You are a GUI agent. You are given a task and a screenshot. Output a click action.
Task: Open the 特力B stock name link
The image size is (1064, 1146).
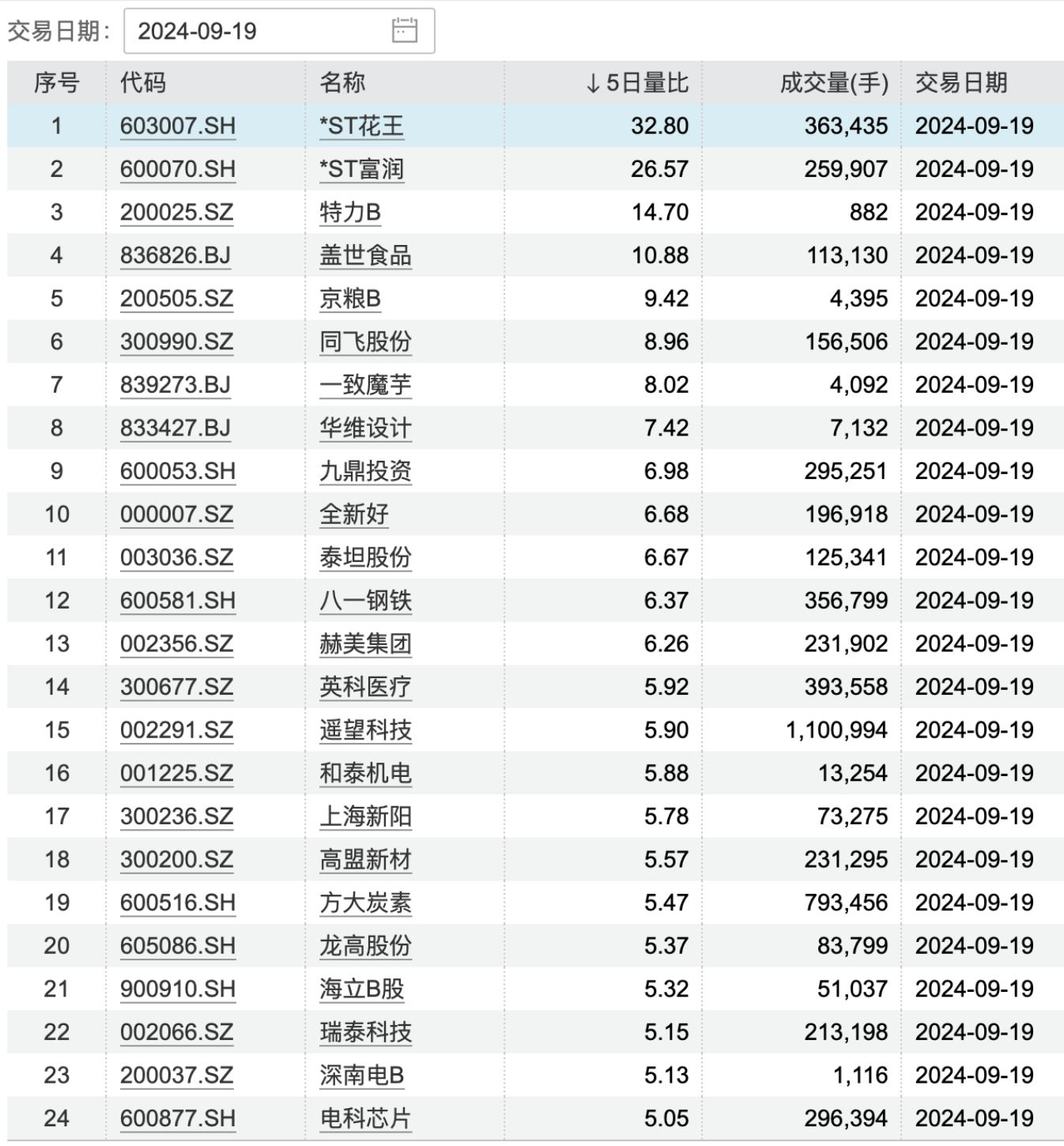pyautogui.click(x=350, y=213)
